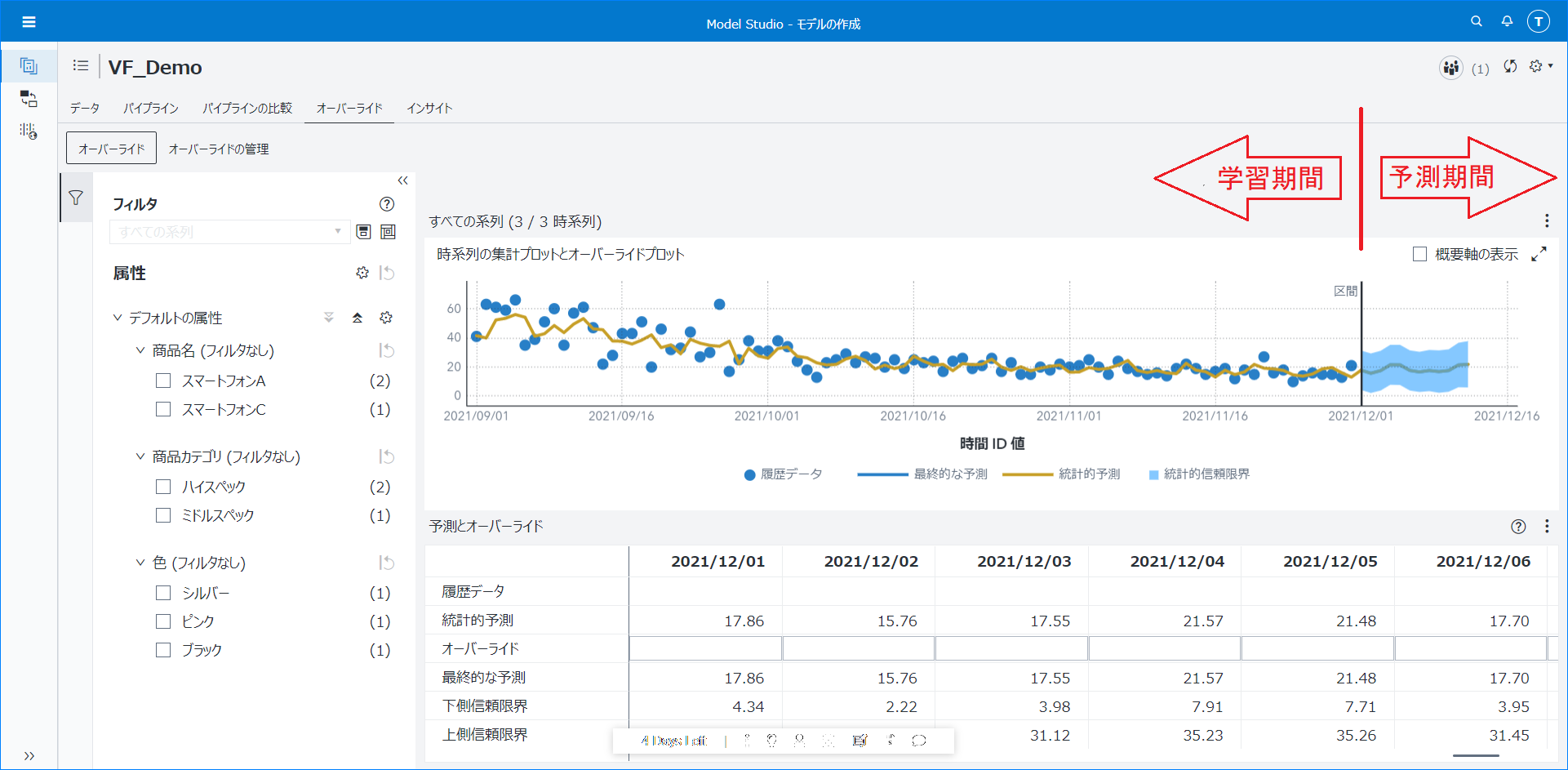Click the 区間 marker on the chart

(x=1345, y=291)
